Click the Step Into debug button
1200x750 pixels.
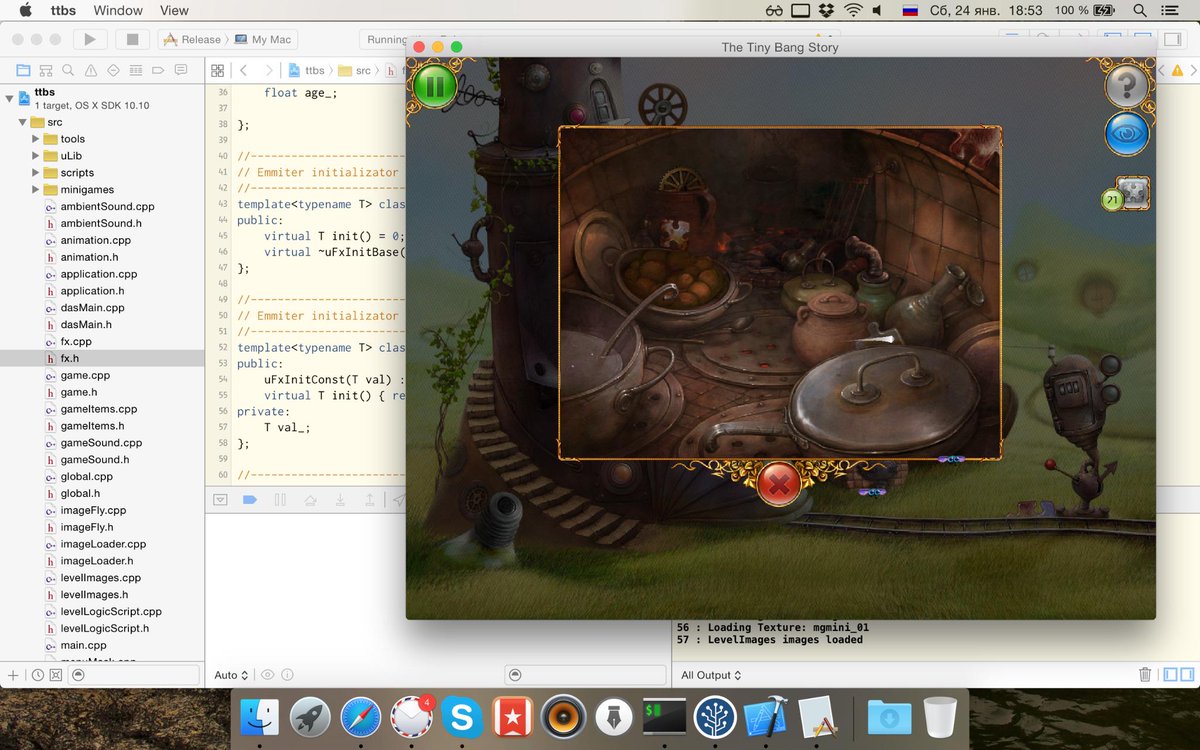pos(340,500)
